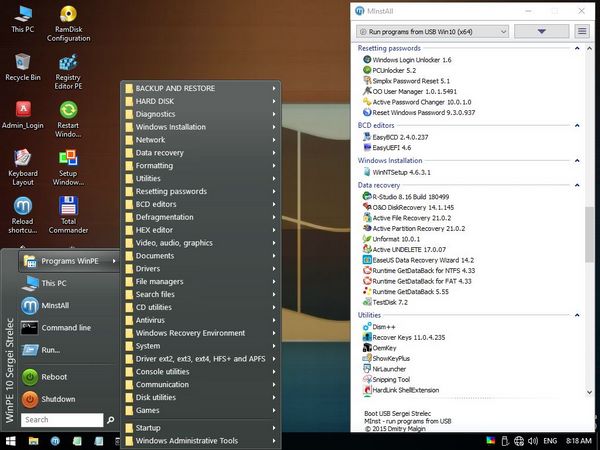This screenshot has height=450, width=600.
Task: Launch Registry Editor PE shortcut
Action: (68, 64)
